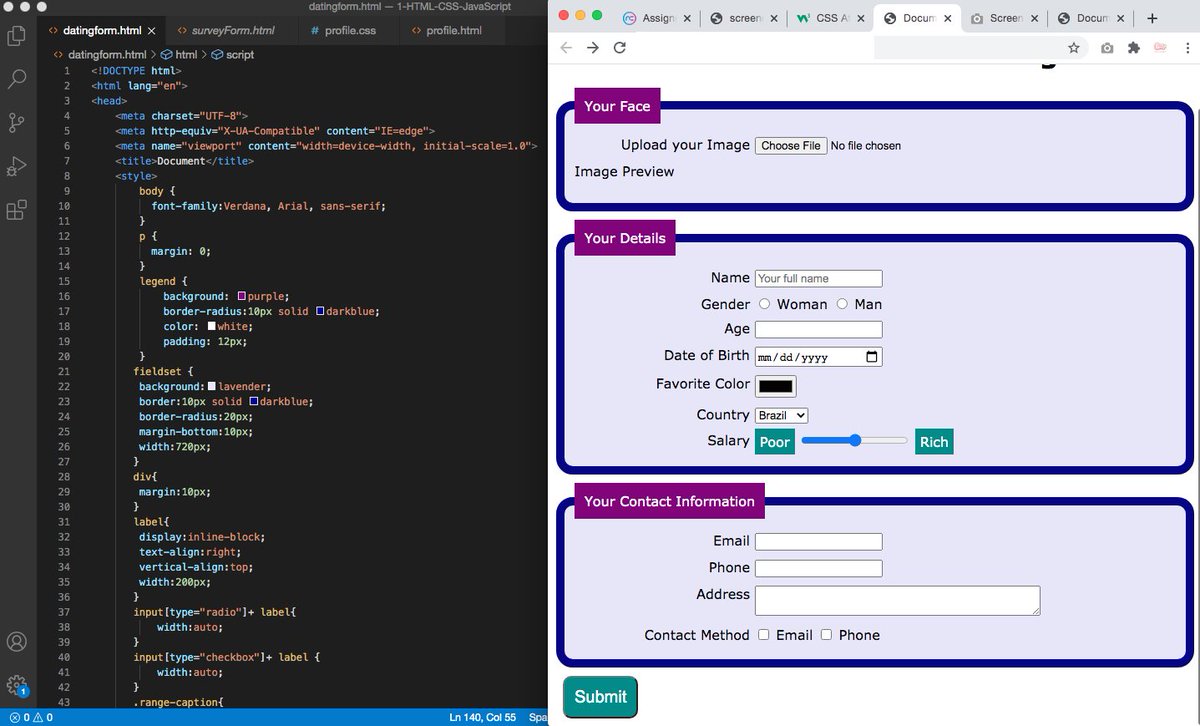Click the Name input field
The height and width of the screenshot is (726, 1200).
[x=818, y=278]
